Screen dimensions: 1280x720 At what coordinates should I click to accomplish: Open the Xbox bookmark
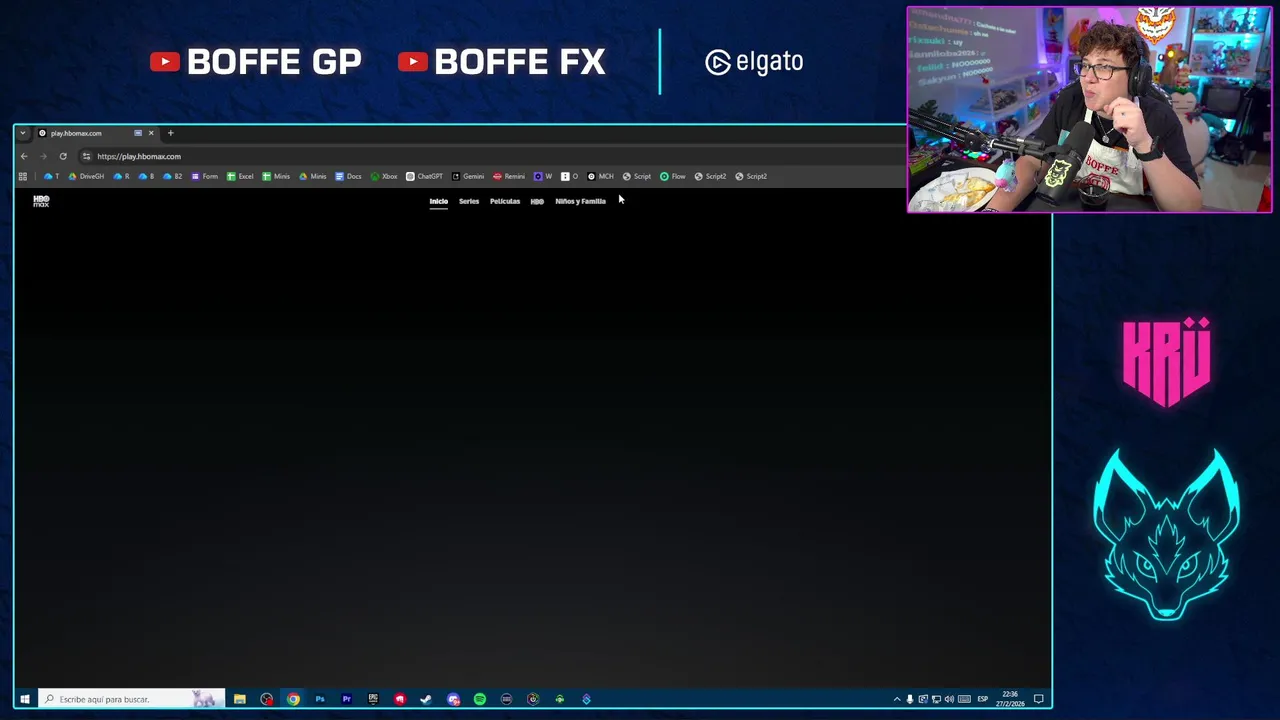point(384,176)
